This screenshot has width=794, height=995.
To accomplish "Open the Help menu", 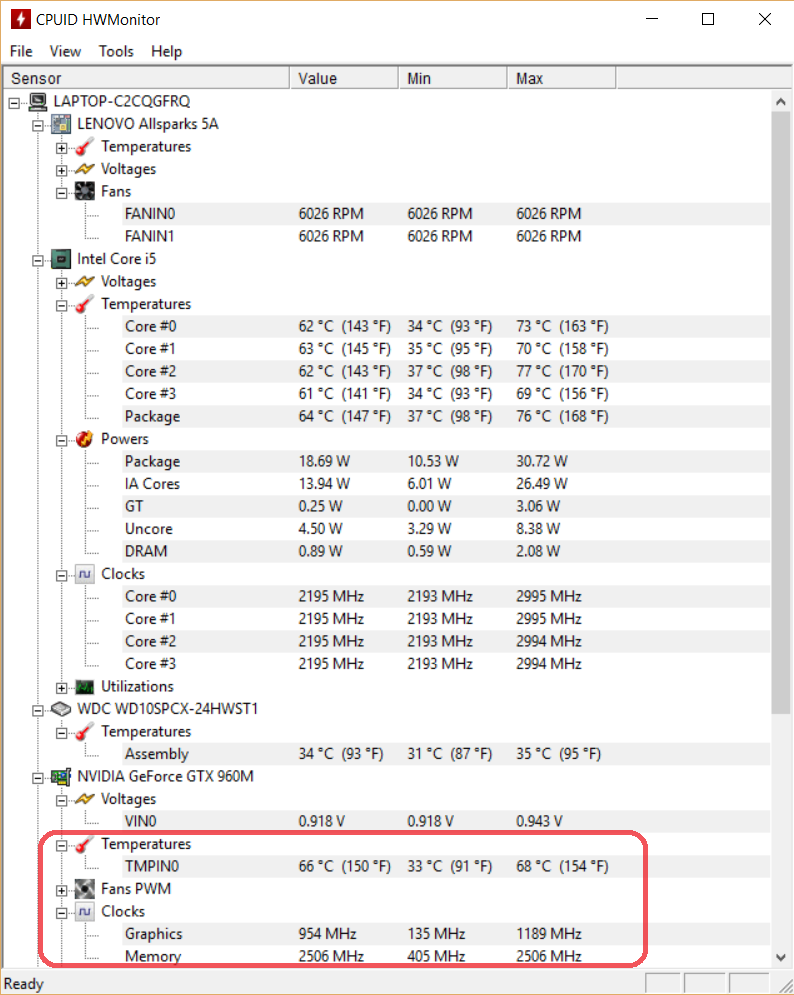I will coord(166,51).
